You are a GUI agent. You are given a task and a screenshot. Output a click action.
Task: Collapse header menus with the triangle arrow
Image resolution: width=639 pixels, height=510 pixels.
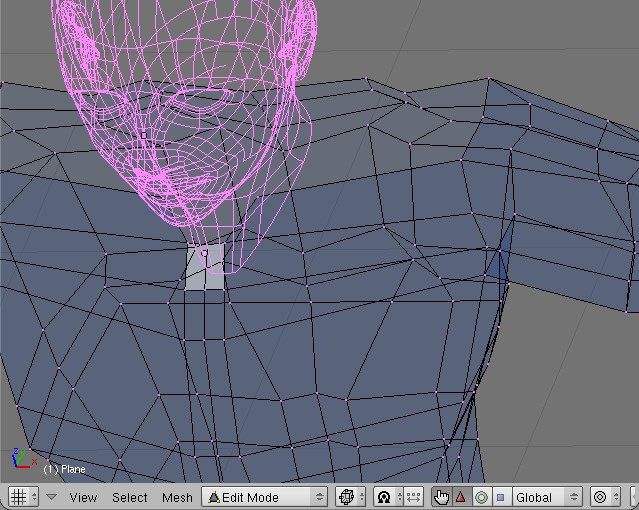coord(51,497)
